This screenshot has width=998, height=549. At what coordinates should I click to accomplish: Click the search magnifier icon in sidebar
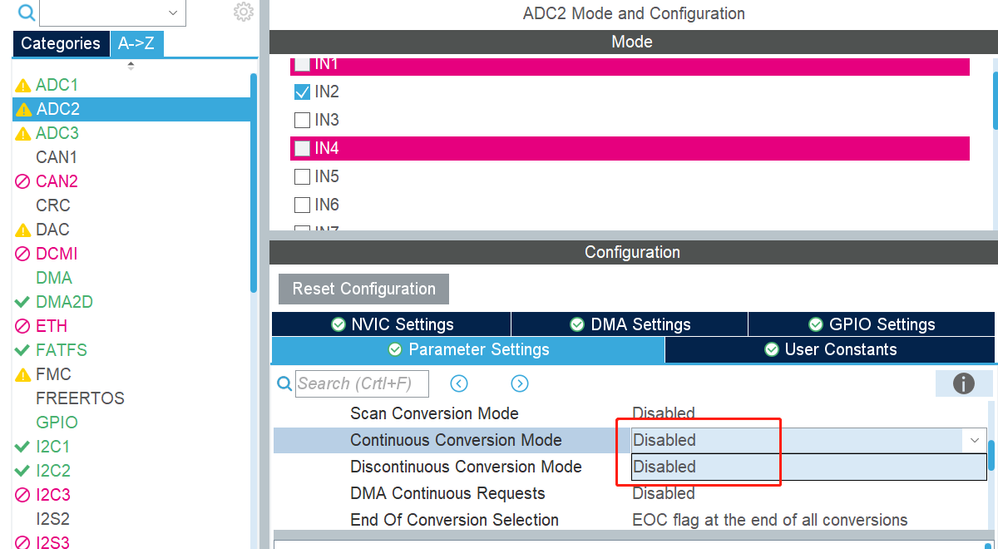[x=26, y=12]
